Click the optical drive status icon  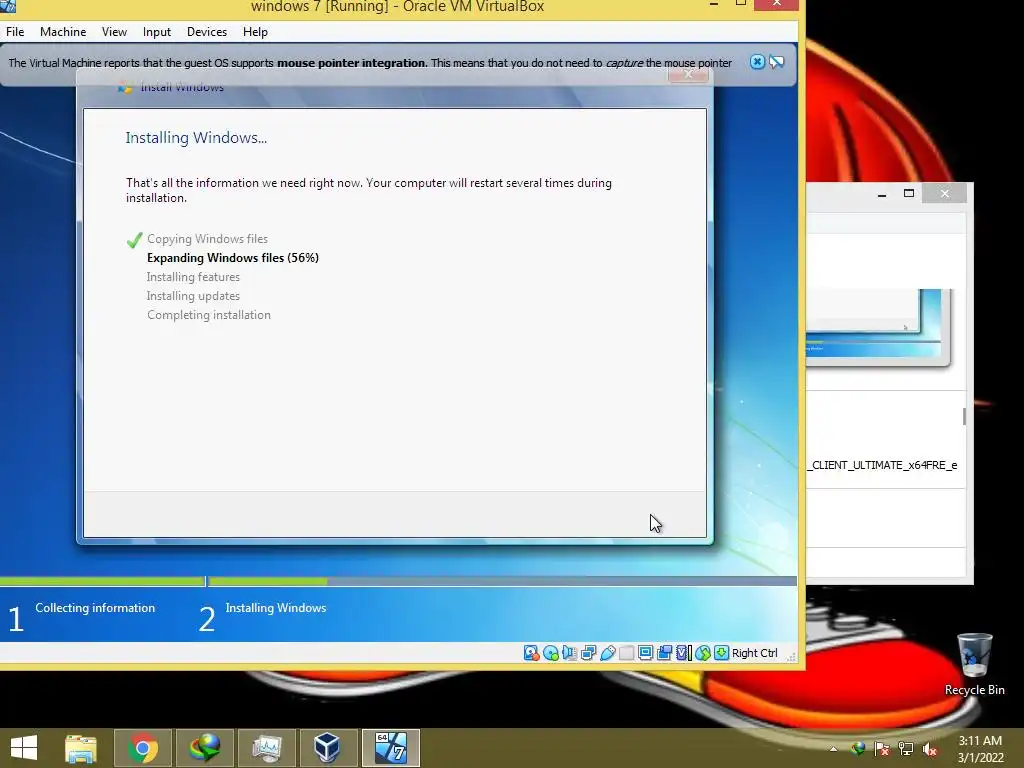(x=551, y=652)
